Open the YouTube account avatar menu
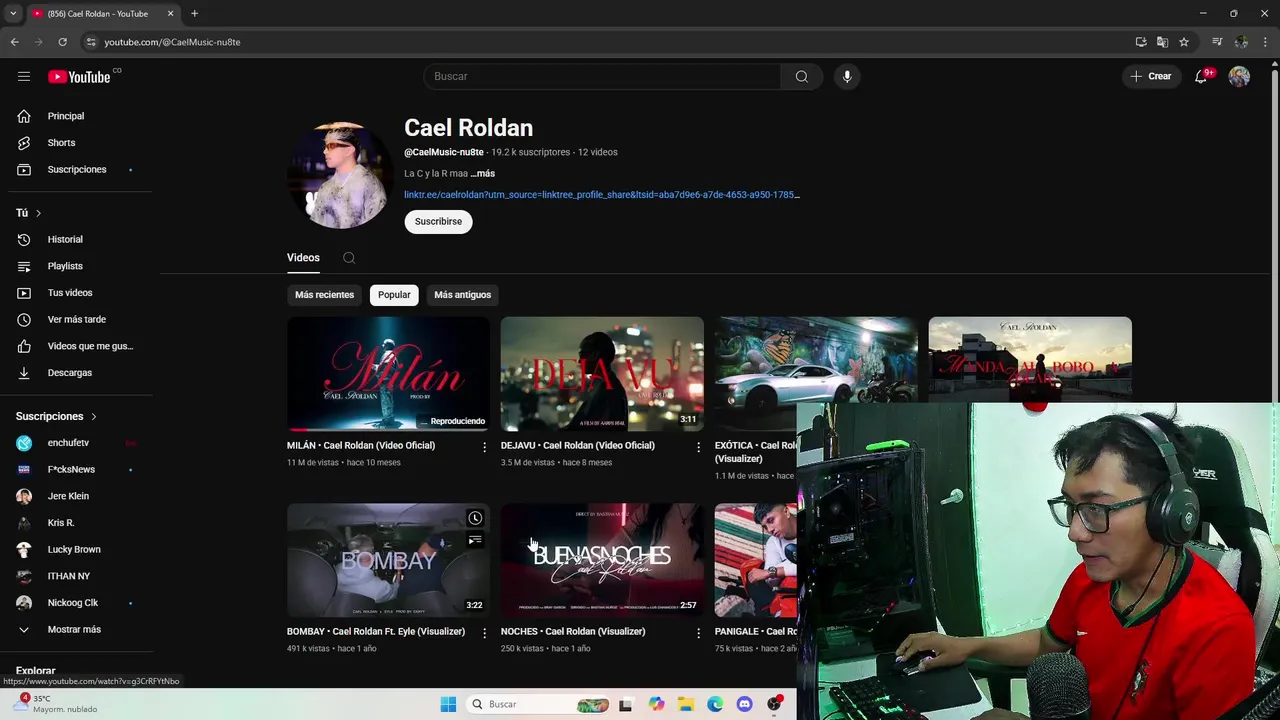1280x720 pixels. pos(1239,76)
